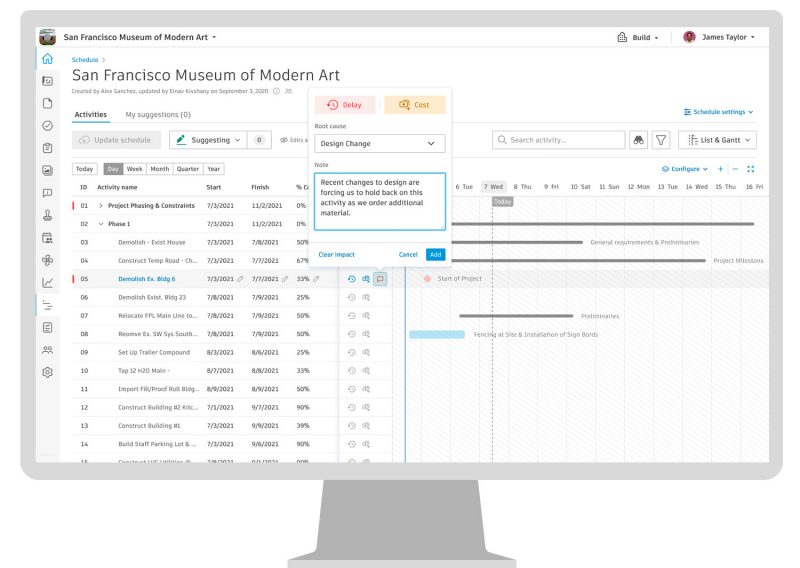Switch timeline scale to Month
This screenshot has height=568, width=800.
160,169
